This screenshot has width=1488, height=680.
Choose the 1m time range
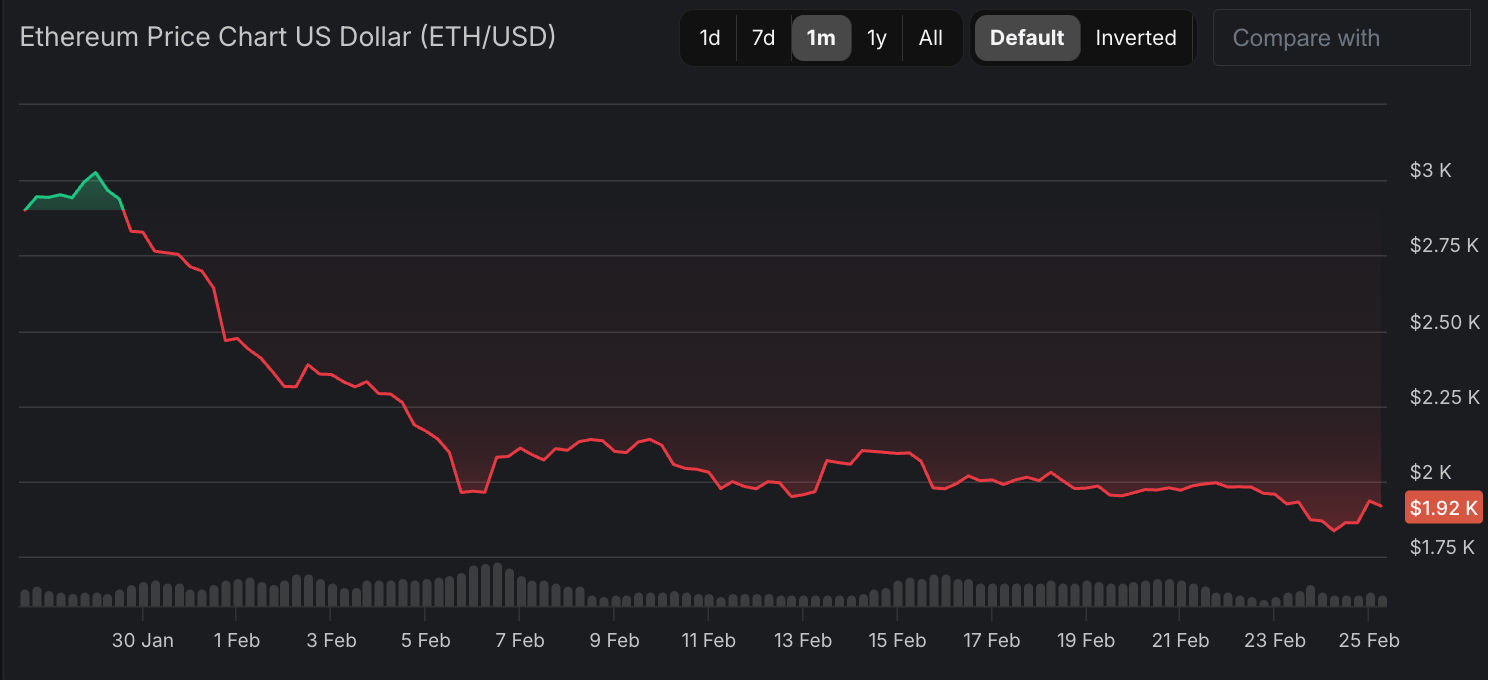pyautogui.click(x=821, y=38)
